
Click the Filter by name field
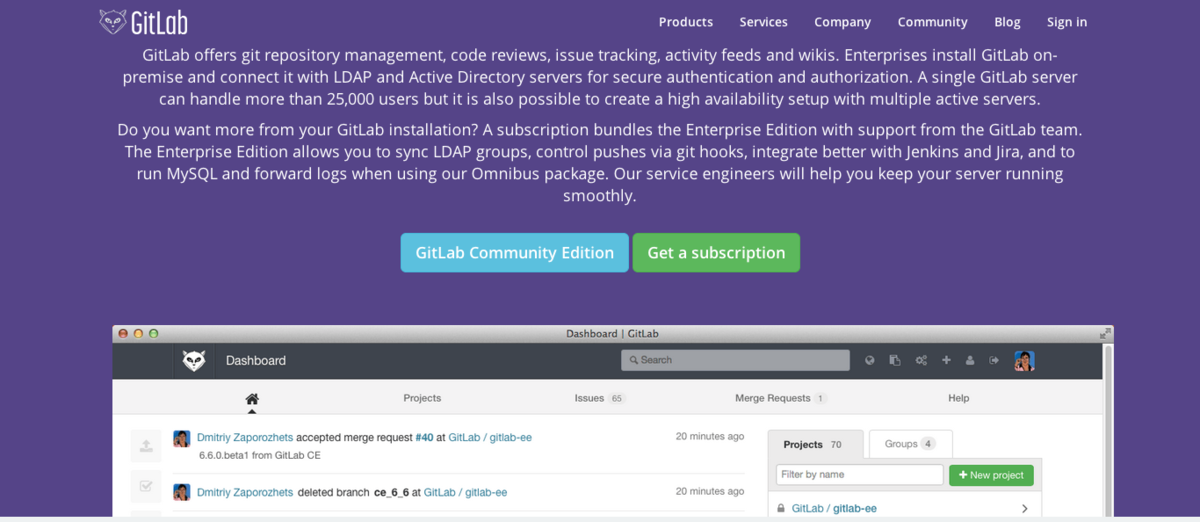859,475
